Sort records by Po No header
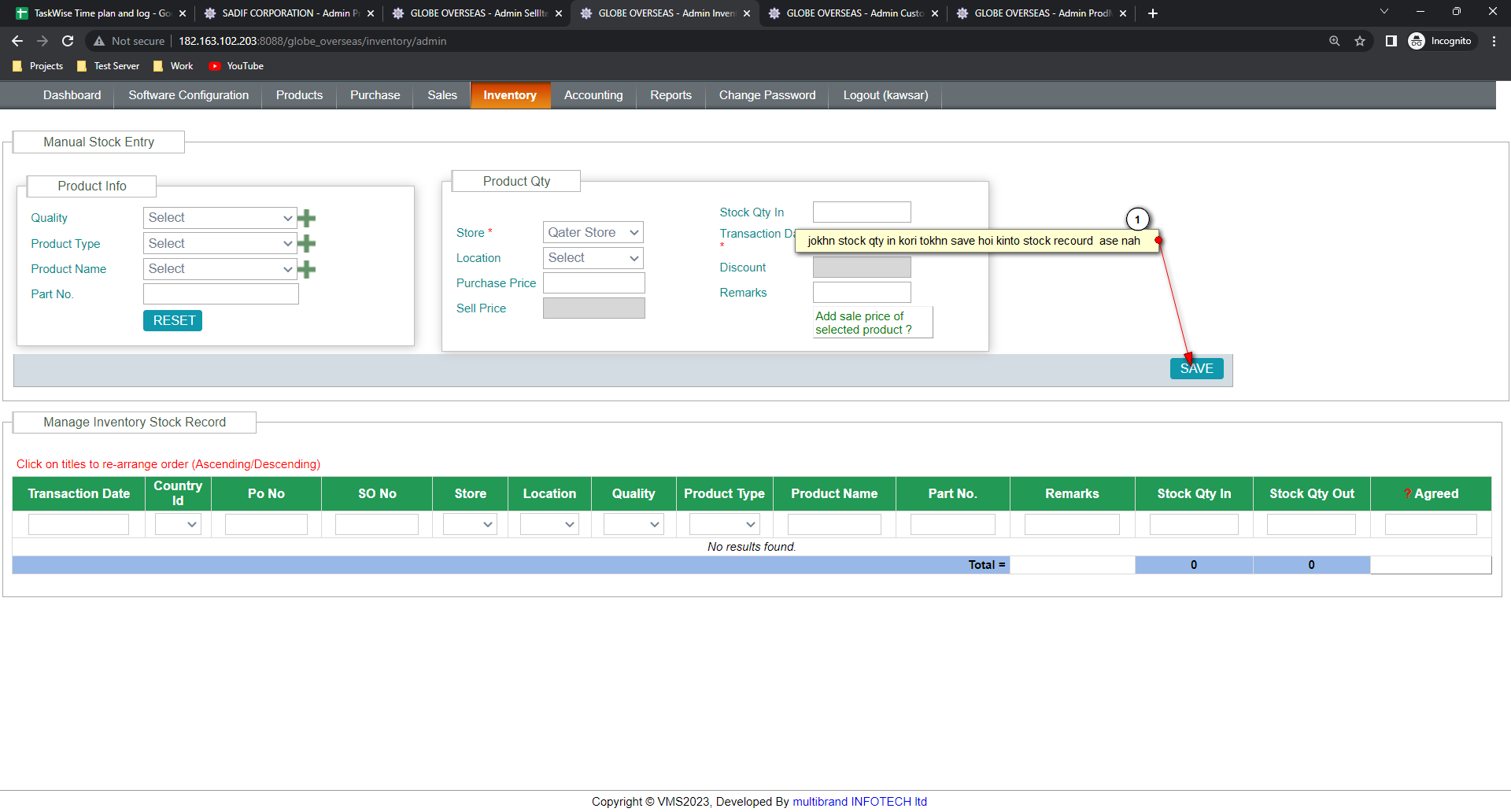This screenshot has width=1511, height=812. [x=266, y=494]
